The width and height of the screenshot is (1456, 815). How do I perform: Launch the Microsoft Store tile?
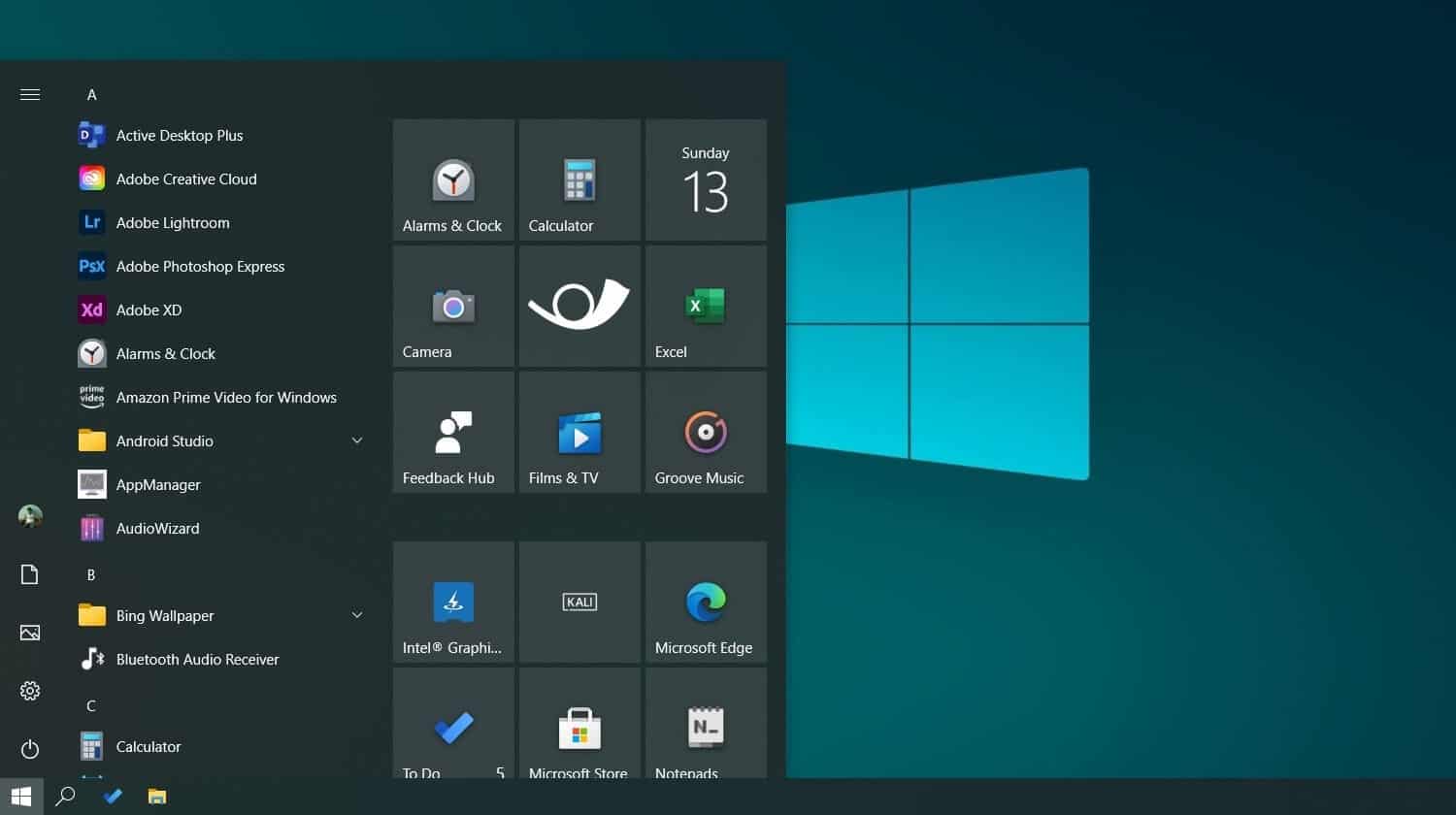[579, 728]
